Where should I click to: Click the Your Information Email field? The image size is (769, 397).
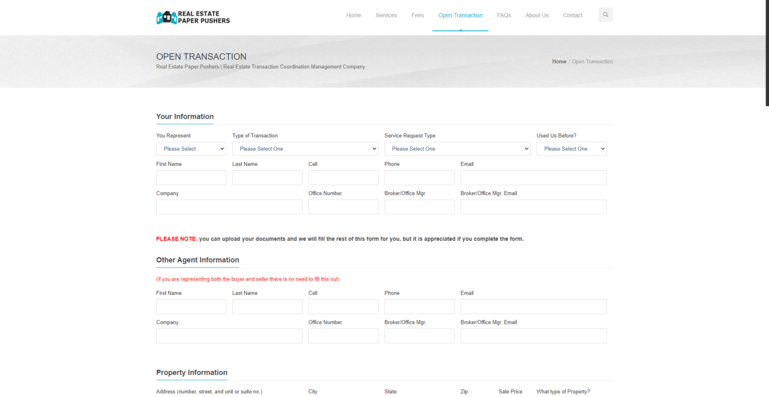533,178
